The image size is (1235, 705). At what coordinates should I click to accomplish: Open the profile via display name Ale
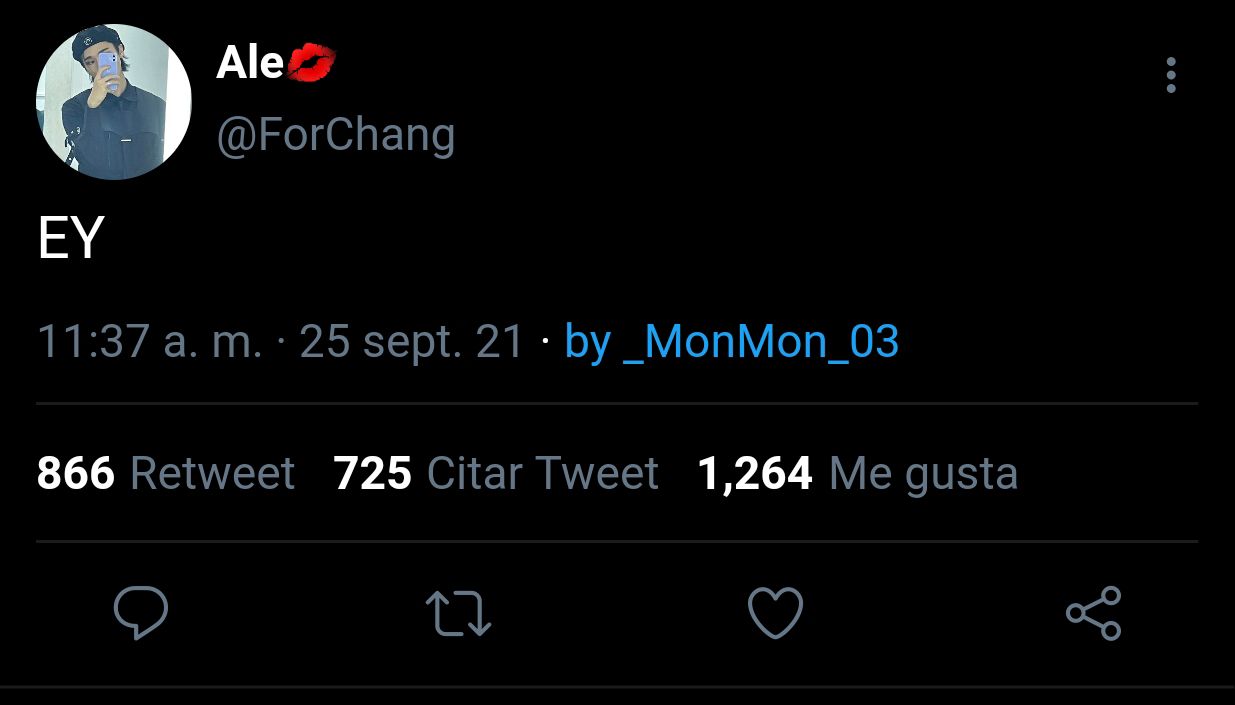[250, 64]
